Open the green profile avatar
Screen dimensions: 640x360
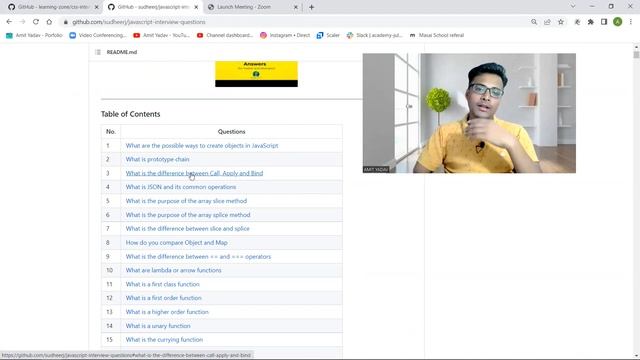coord(618,22)
